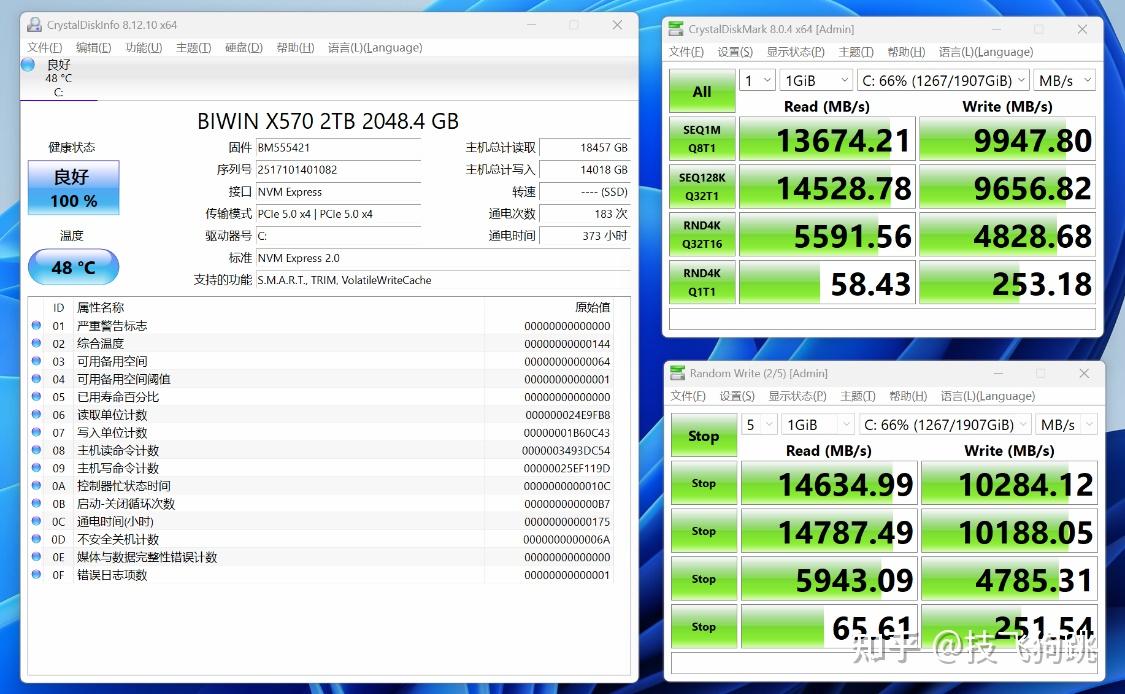Click the status text box under CrystalDiskMark results

pos(882,319)
